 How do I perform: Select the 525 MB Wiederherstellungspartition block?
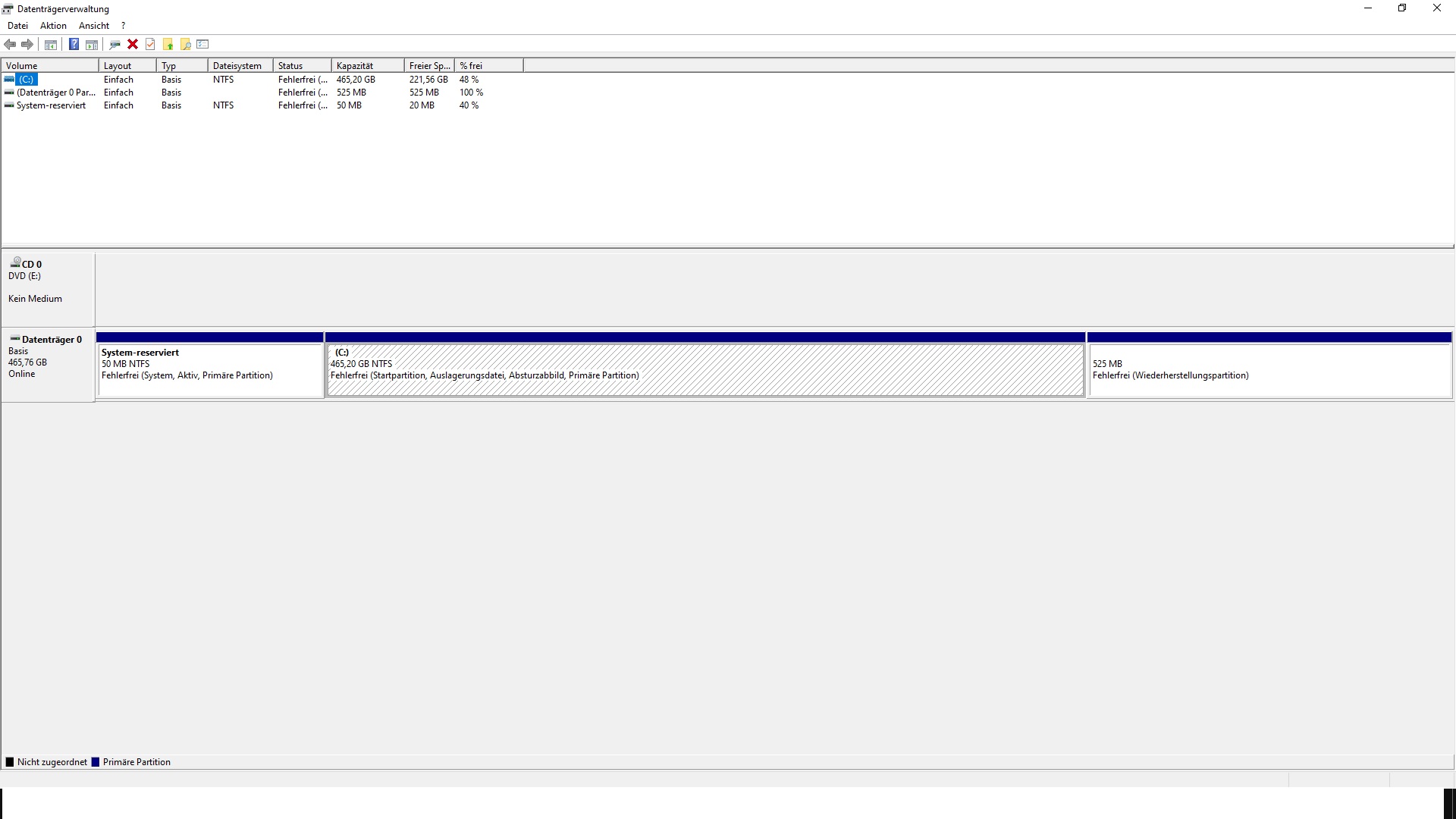pyautogui.click(x=1269, y=370)
